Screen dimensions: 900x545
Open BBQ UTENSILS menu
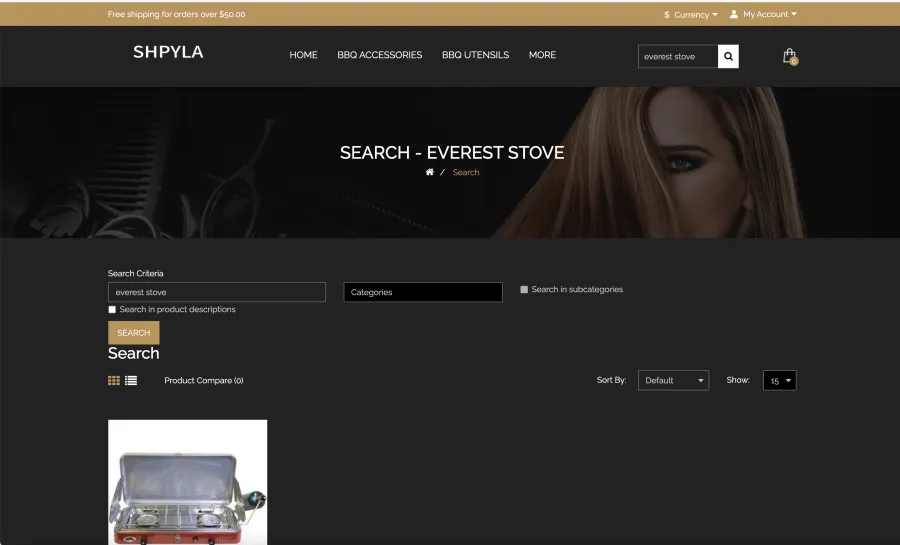[x=475, y=55]
